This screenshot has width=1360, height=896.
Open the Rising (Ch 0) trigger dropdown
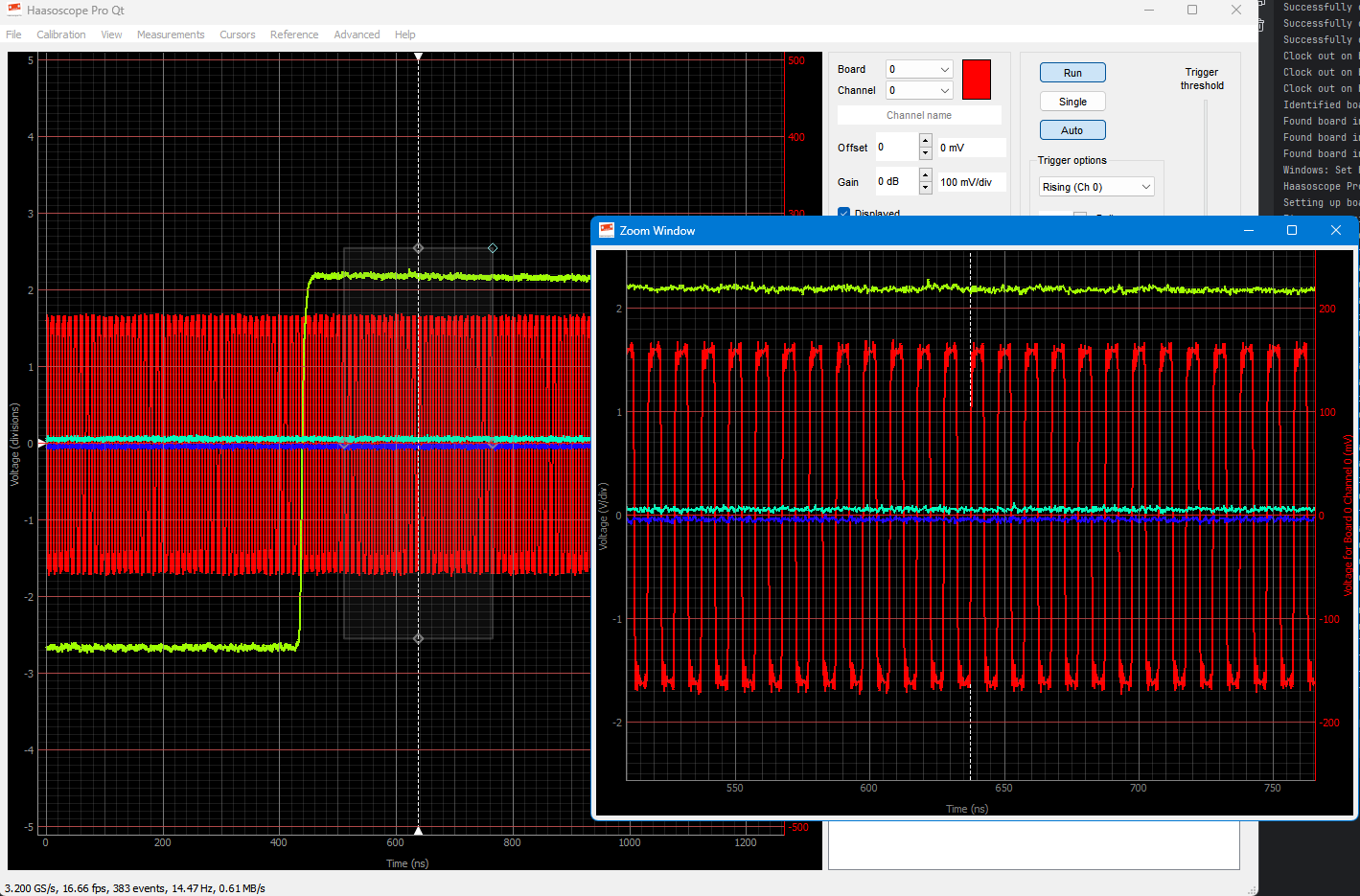(1095, 186)
